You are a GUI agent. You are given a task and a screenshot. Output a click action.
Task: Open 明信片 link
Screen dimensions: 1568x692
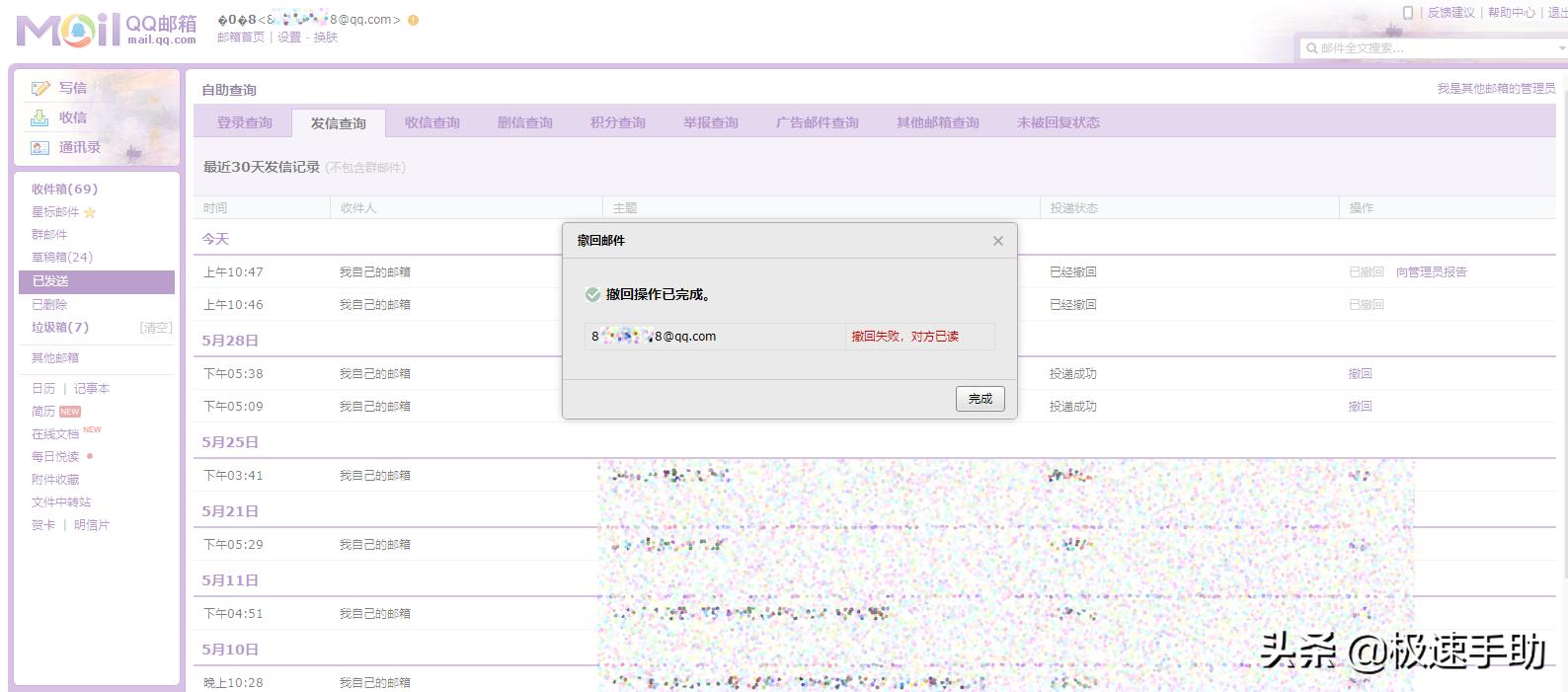pos(92,525)
